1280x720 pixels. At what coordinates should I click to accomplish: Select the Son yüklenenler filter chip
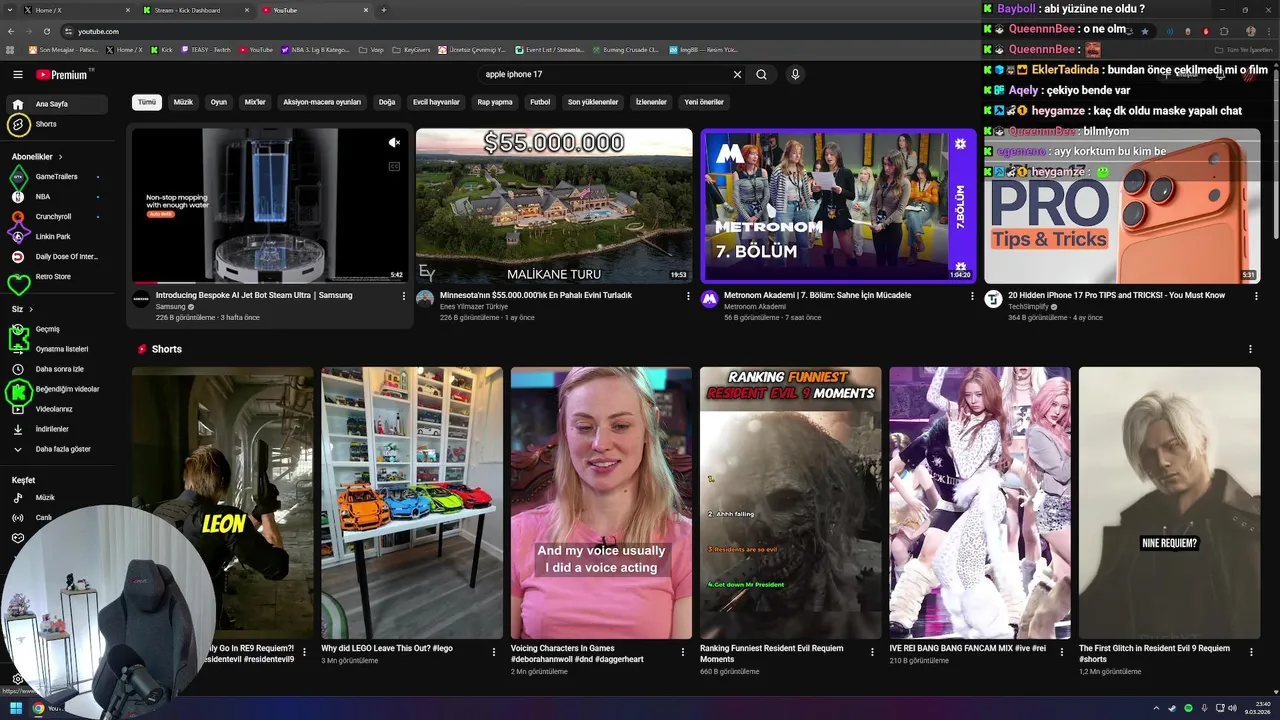pyautogui.click(x=593, y=102)
